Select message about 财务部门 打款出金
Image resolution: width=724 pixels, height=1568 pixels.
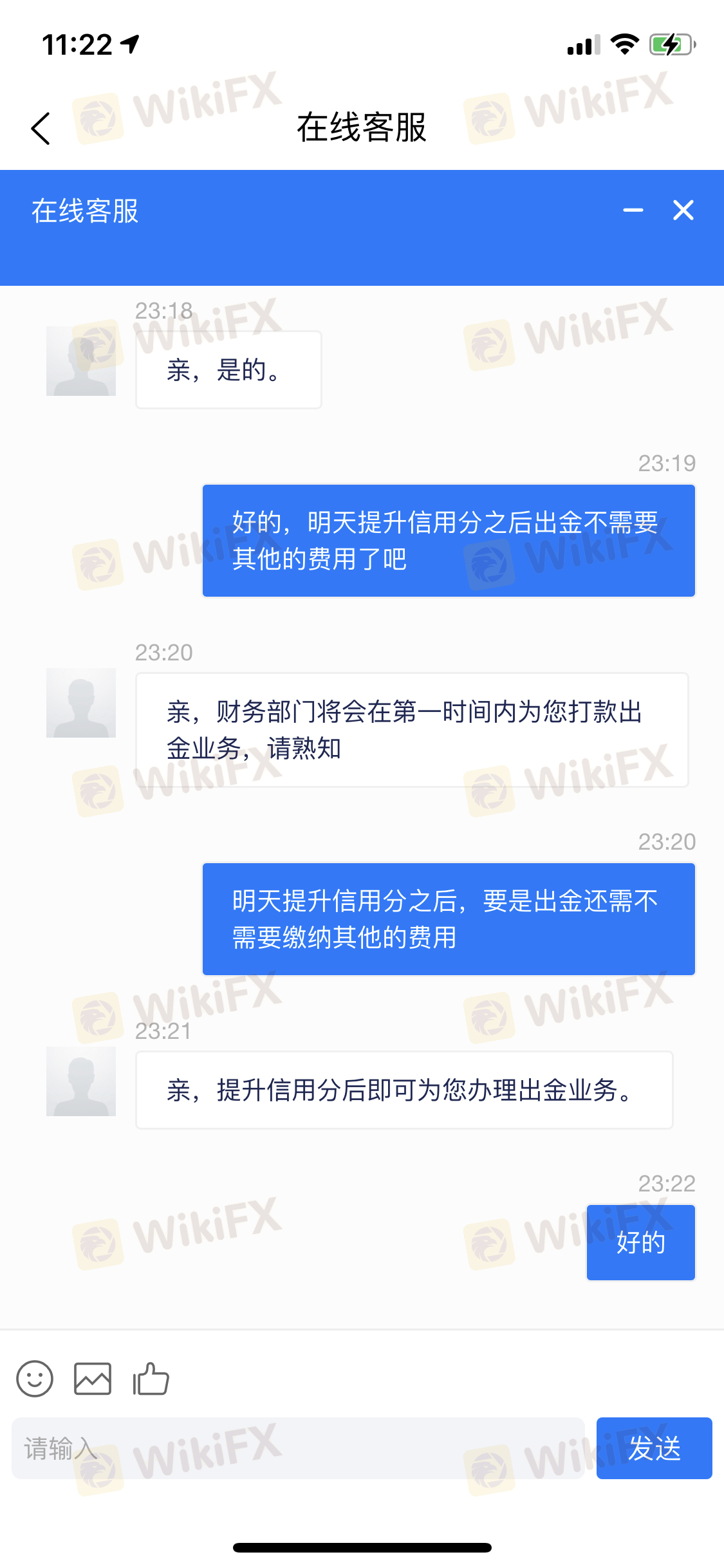coord(412,730)
